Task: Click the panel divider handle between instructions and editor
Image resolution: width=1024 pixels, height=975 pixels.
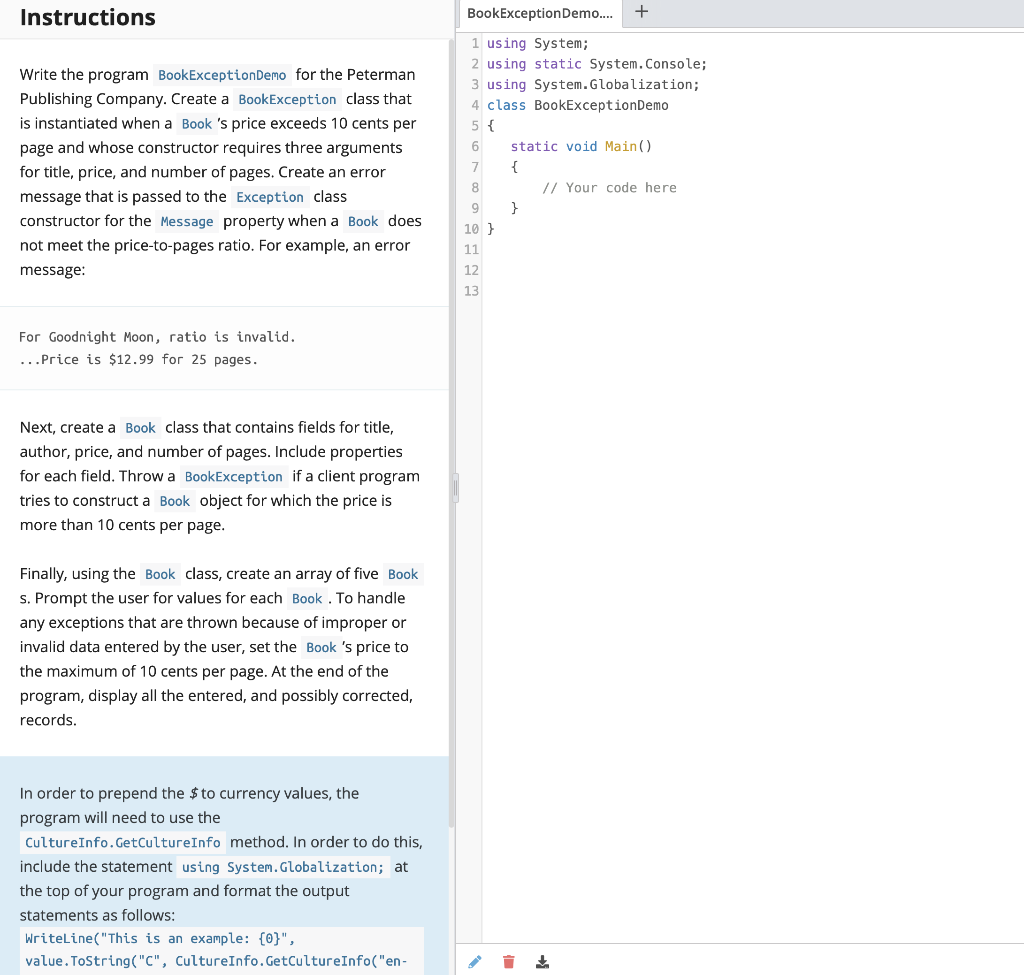Action: tap(455, 488)
